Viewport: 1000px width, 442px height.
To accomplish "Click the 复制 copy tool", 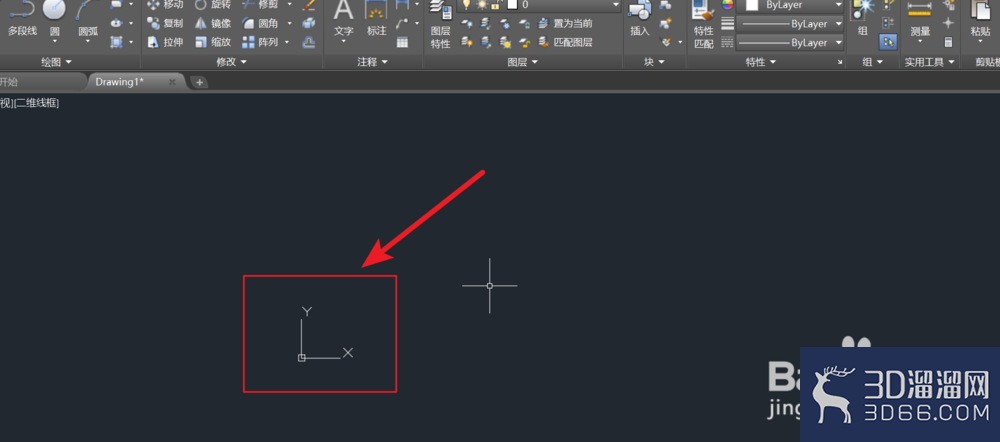I will pos(165,24).
